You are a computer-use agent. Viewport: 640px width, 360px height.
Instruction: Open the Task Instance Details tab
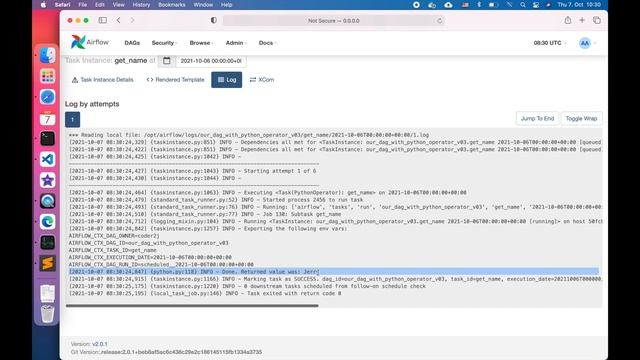pos(102,80)
